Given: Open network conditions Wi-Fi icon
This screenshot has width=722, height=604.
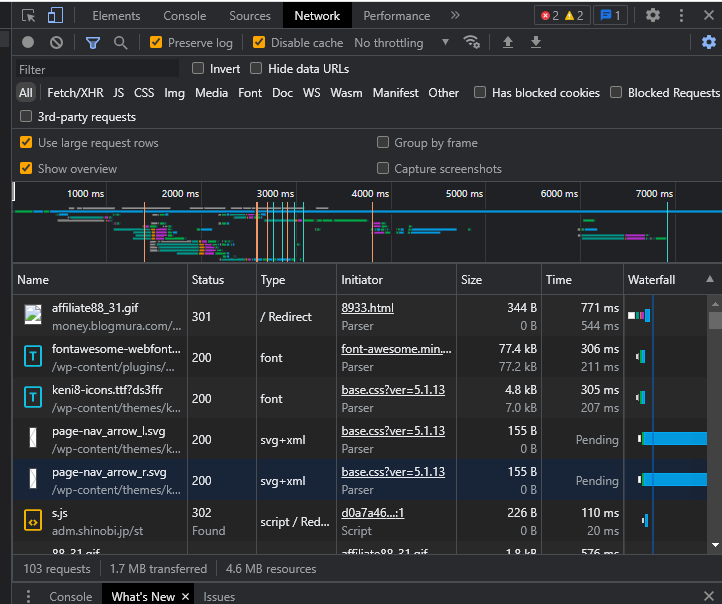Looking at the screenshot, I should 472,42.
